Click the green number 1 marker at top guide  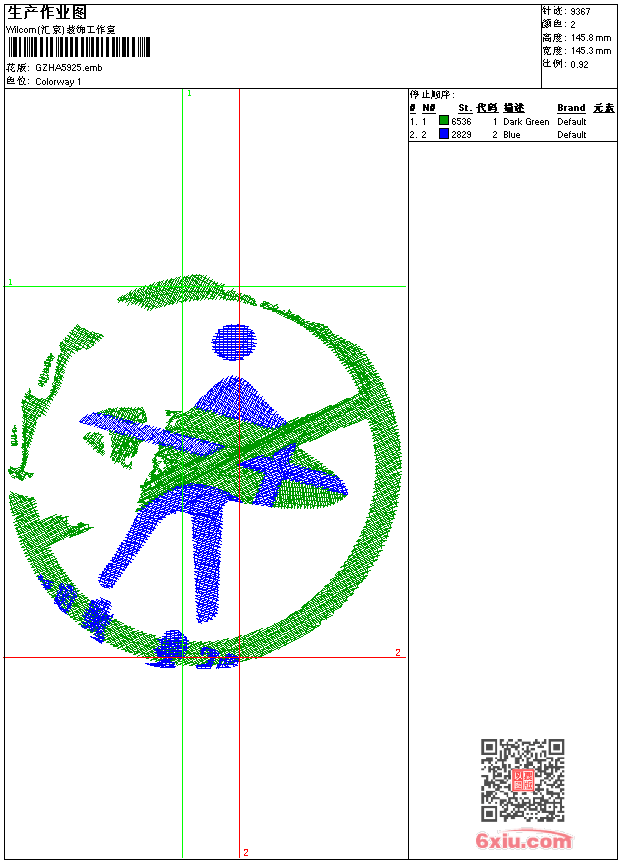(x=189, y=93)
